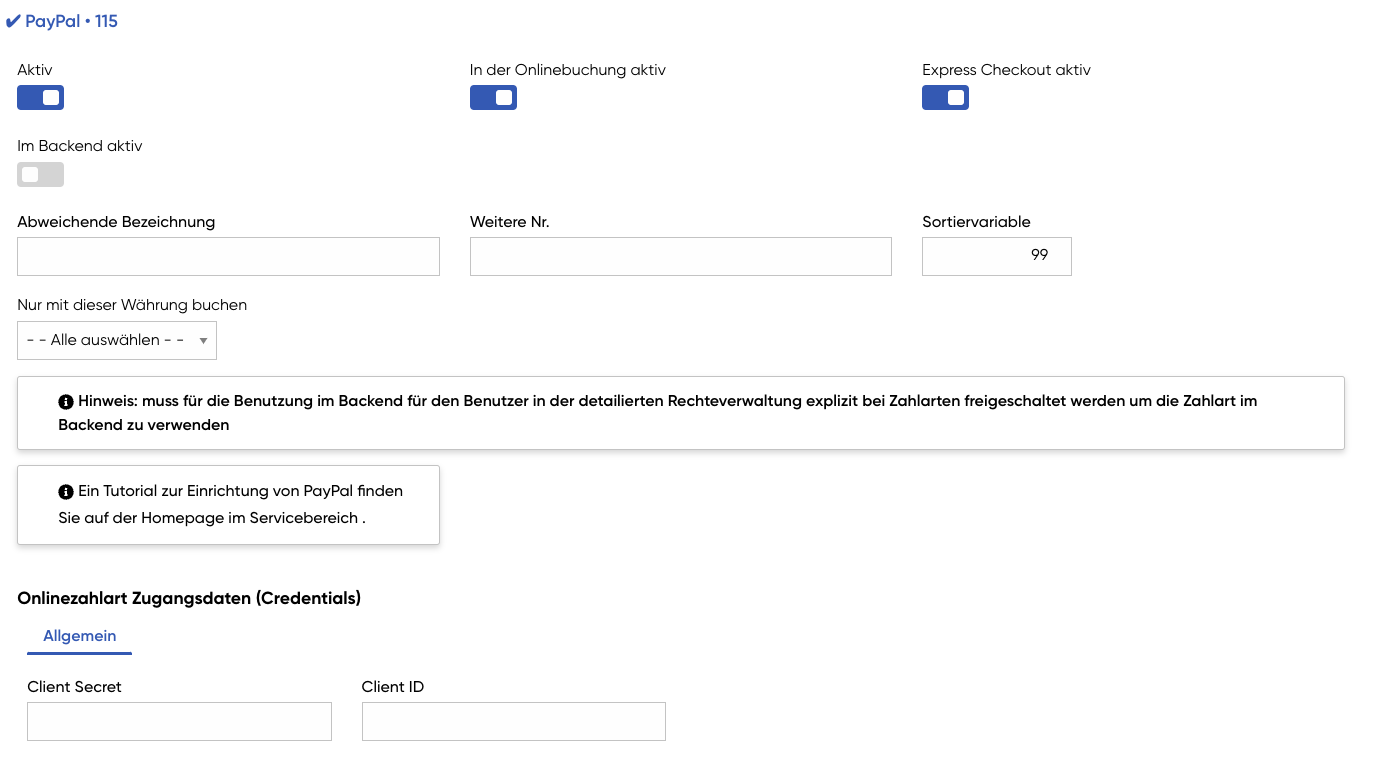Screen dimensions: 1383x776
Task: Open the Währung dropdown 'Alle auswählen'
Action: (117, 340)
